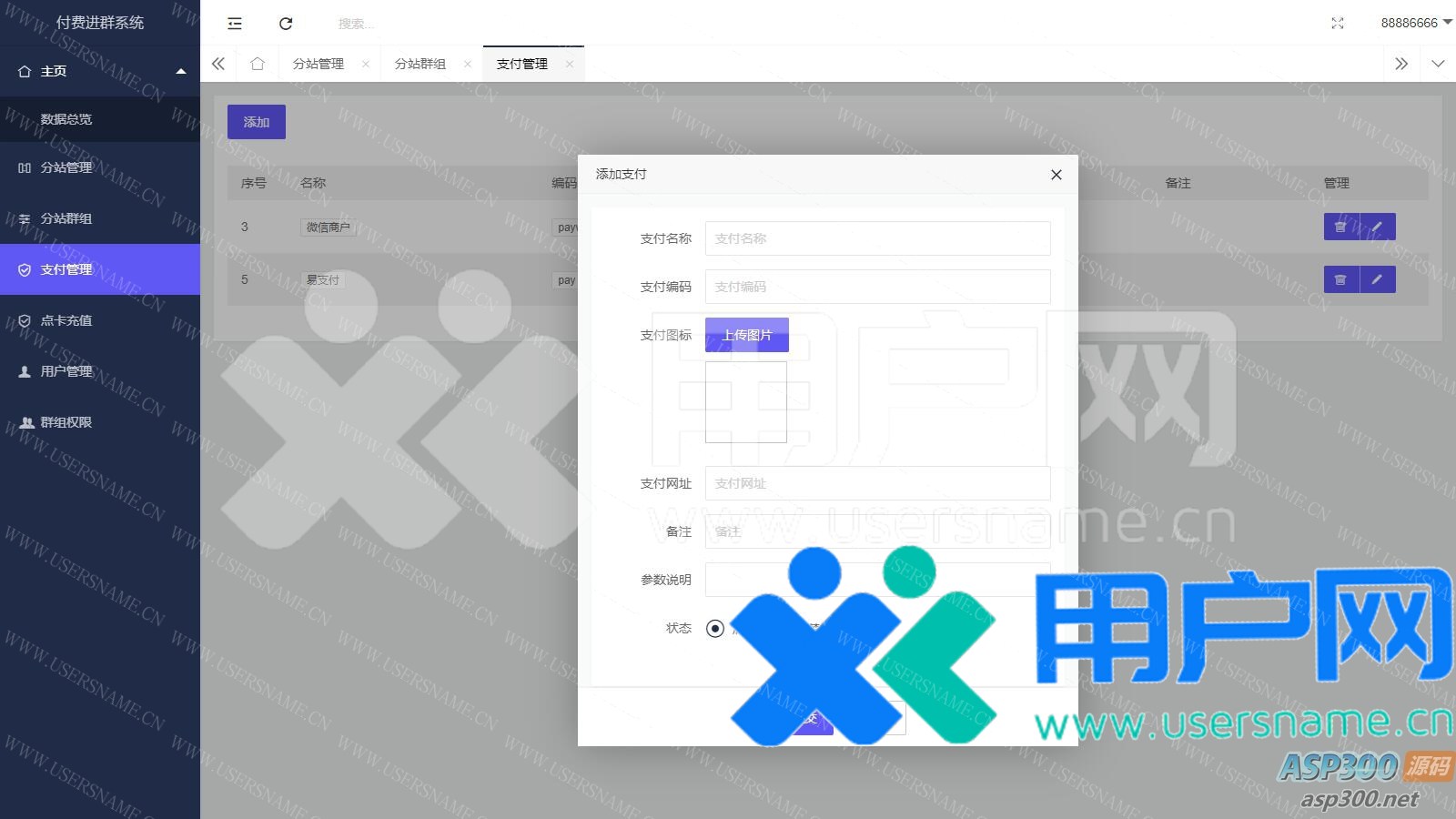The height and width of the screenshot is (819, 1456).
Task: Focus the 支付名称 input field
Action: [x=878, y=238]
